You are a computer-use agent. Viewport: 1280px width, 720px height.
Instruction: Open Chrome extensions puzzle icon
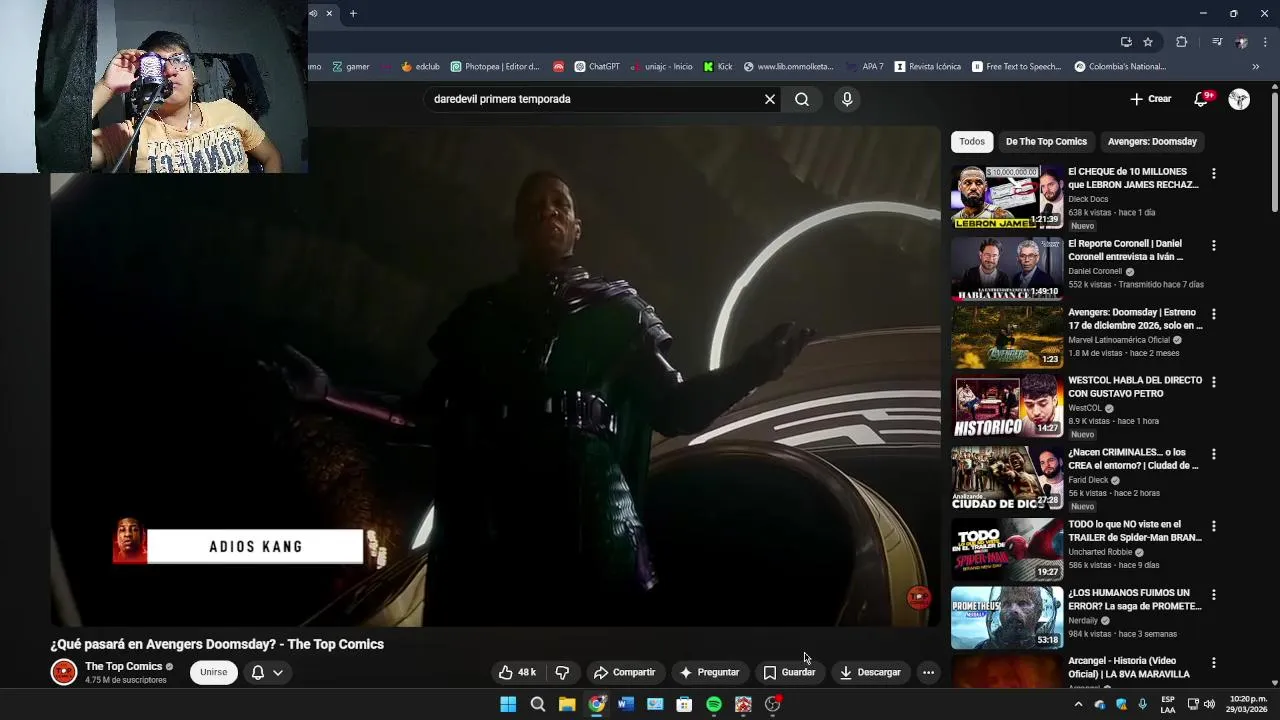[x=1181, y=42]
